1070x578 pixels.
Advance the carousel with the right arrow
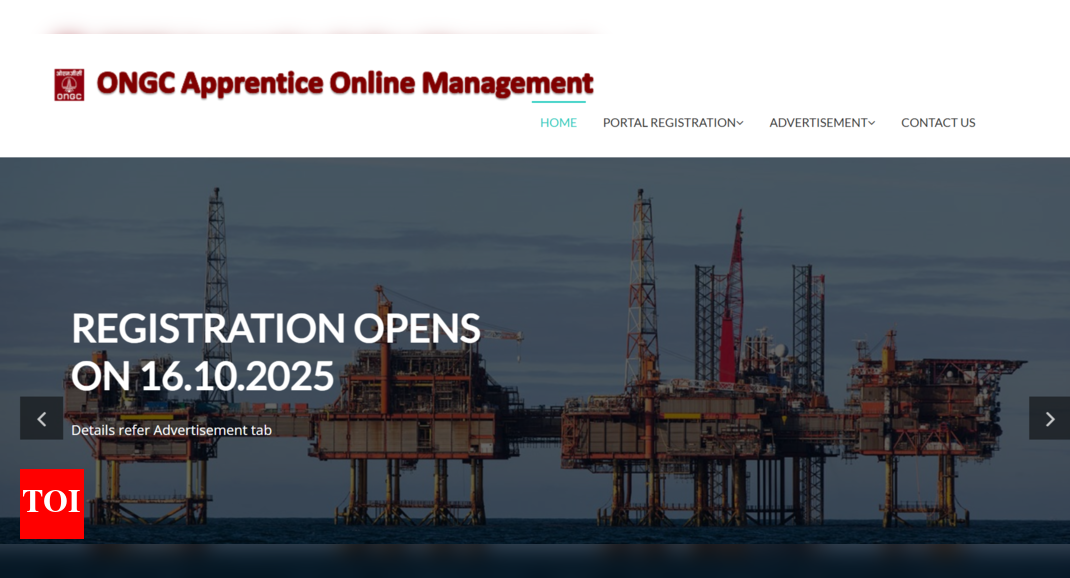(x=1049, y=418)
